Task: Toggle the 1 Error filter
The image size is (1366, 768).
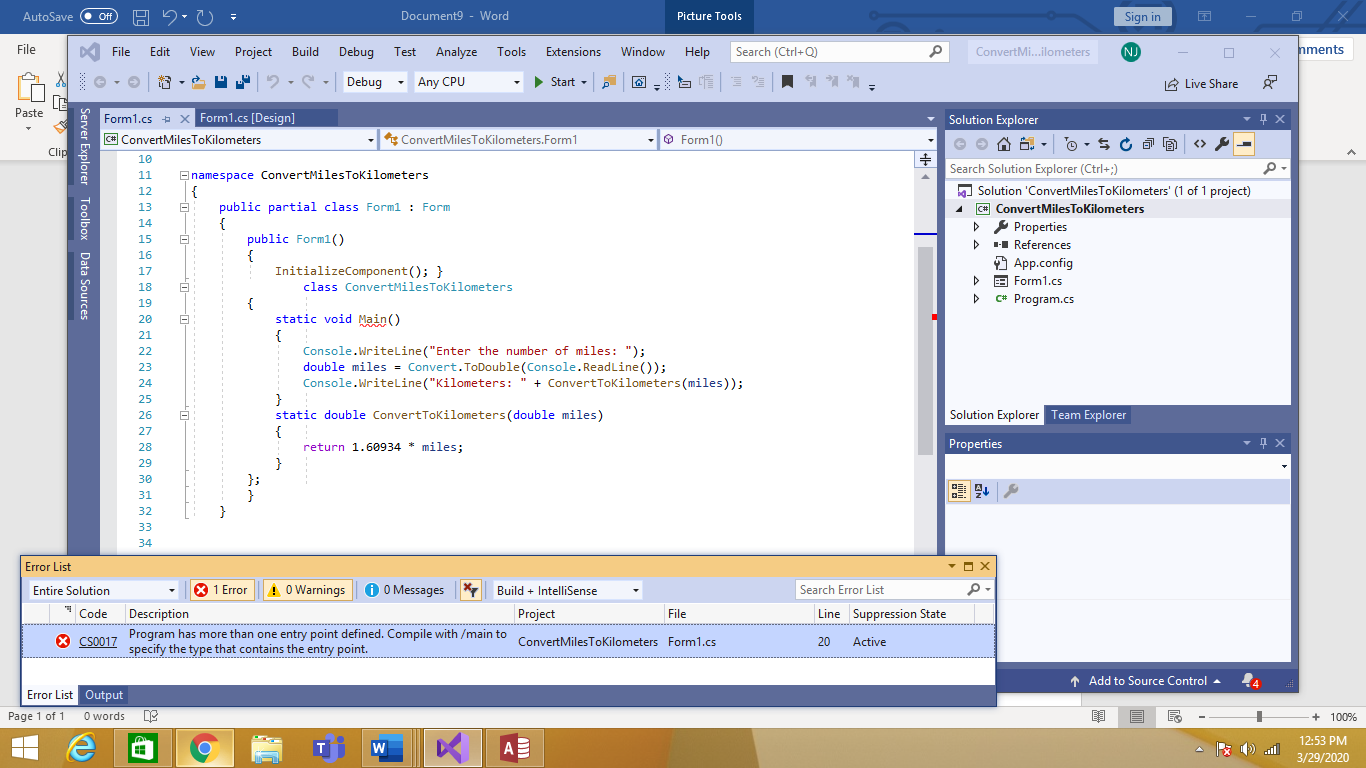Action: (x=221, y=590)
